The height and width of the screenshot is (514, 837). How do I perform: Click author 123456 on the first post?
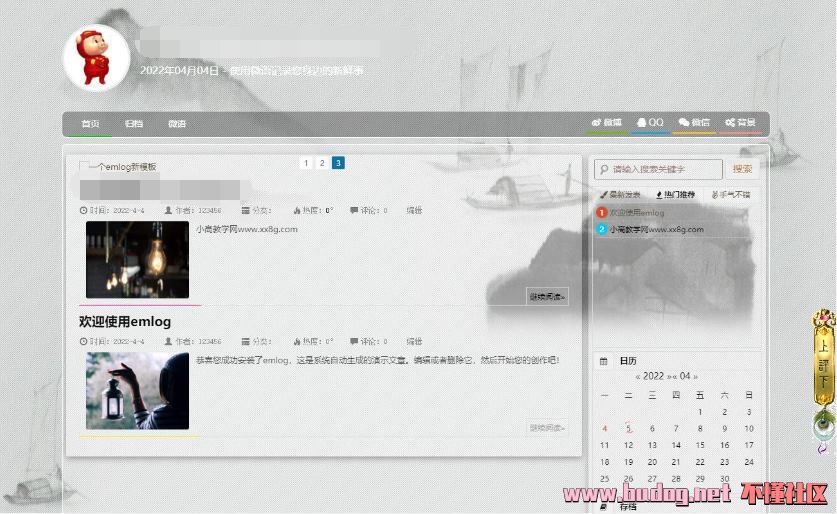coord(209,211)
